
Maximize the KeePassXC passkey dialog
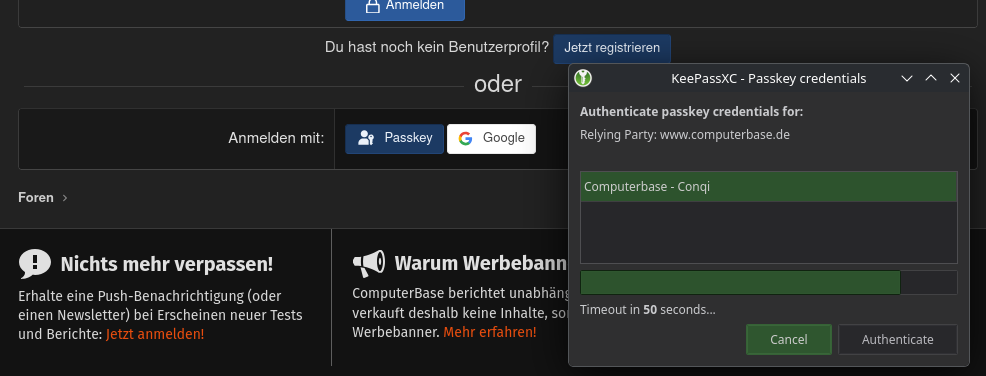931,78
